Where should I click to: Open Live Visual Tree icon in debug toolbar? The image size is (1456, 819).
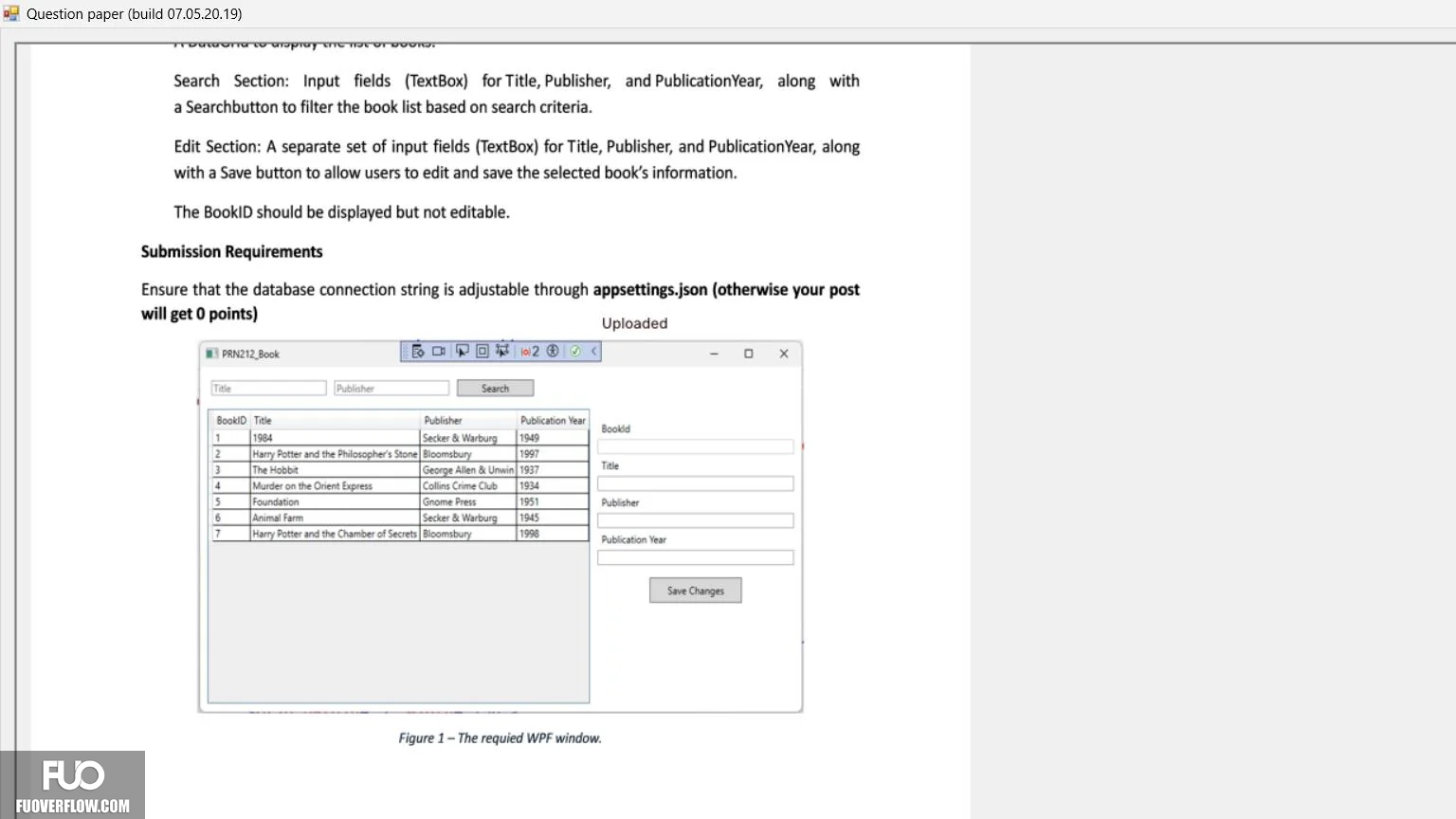click(x=418, y=352)
